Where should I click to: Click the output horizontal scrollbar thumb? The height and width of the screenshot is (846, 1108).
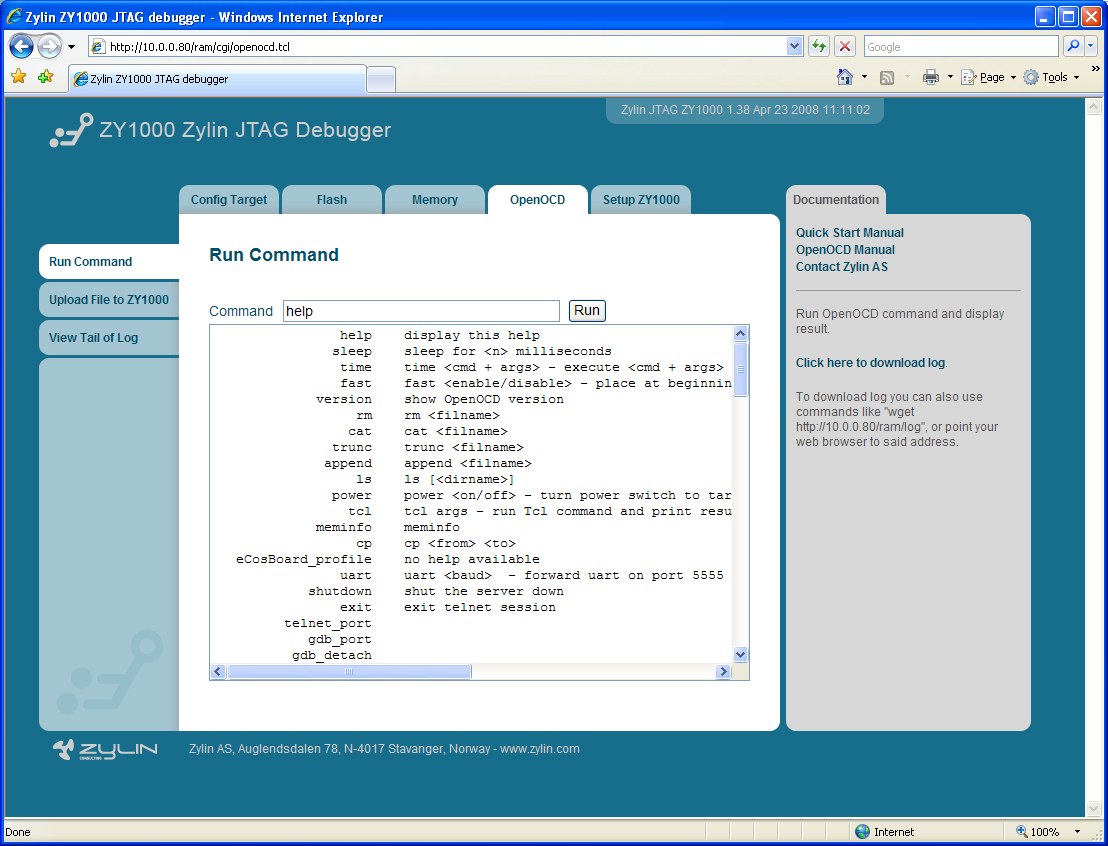click(x=348, y=671)
